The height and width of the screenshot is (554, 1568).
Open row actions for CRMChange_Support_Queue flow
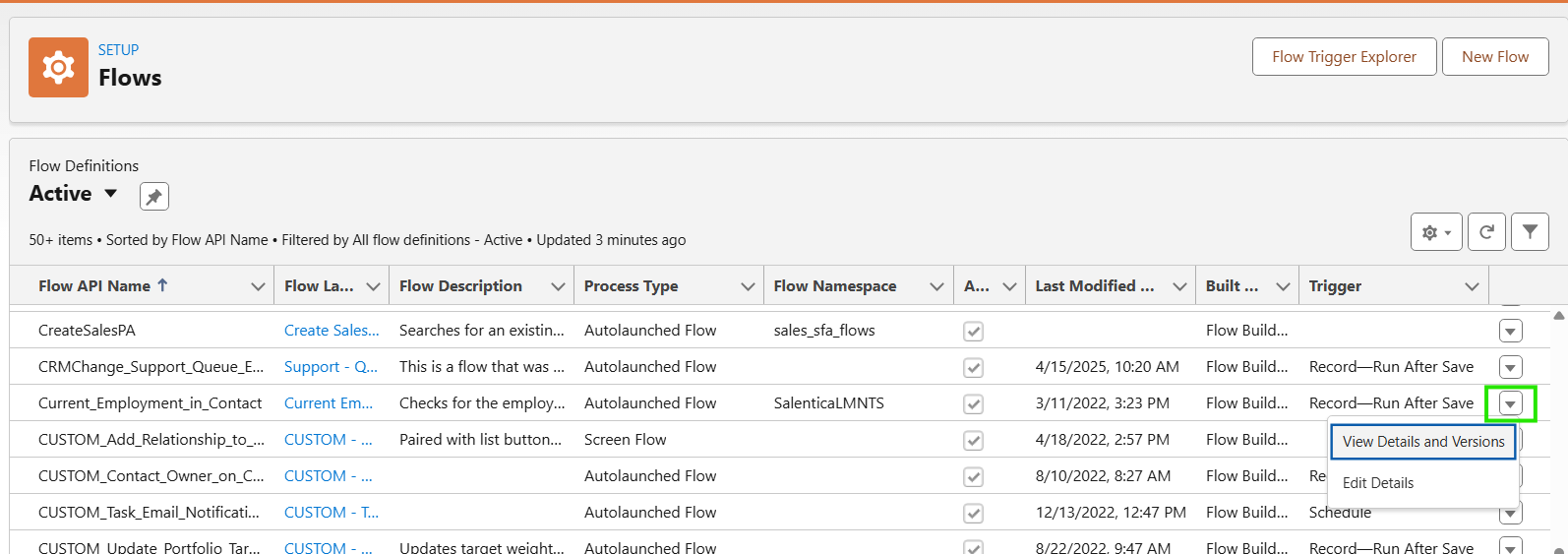tap(1510, 367)
